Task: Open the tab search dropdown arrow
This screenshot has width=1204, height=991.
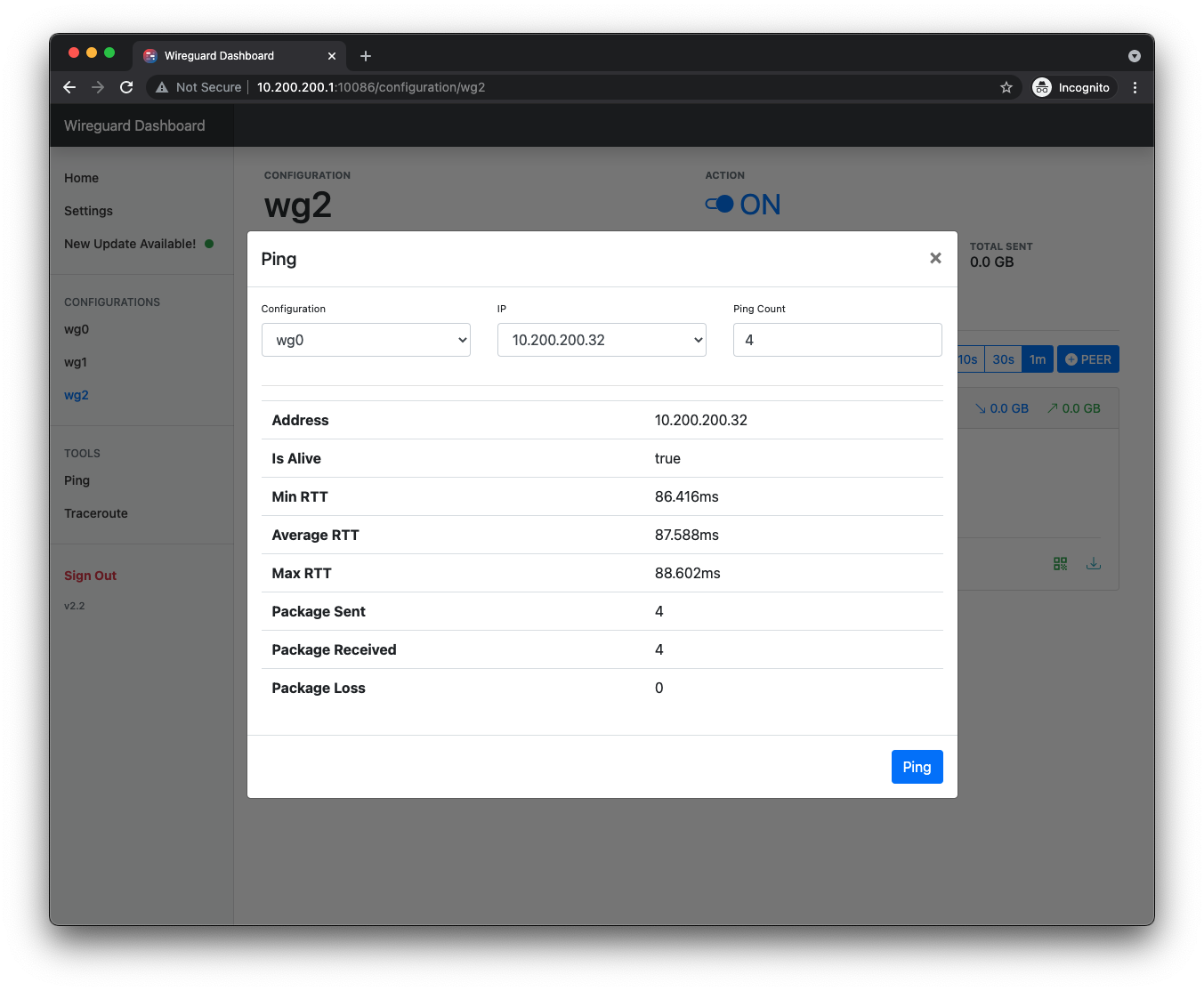Action: pyautogui.click(x=1135, y=56)
